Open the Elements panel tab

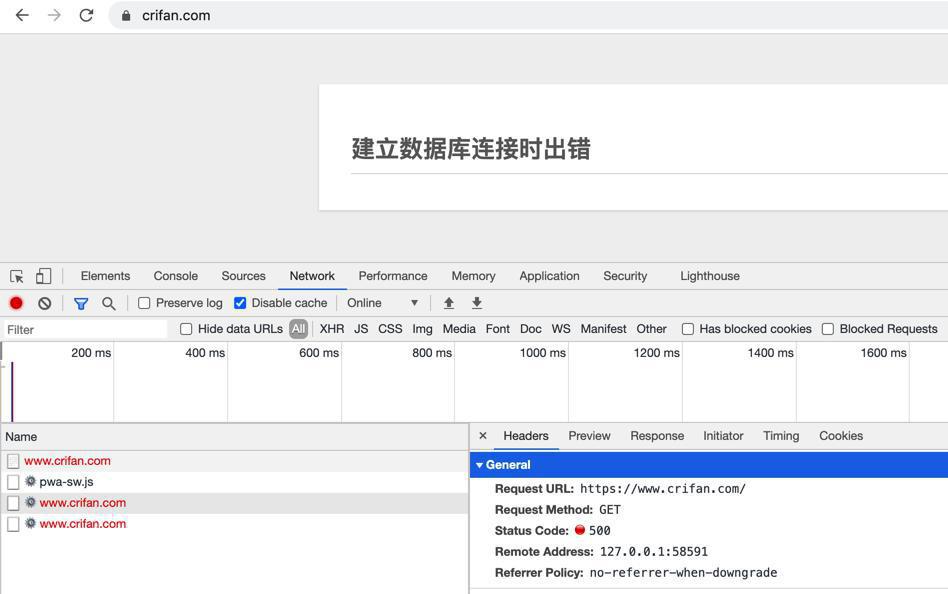coord(105,276)
